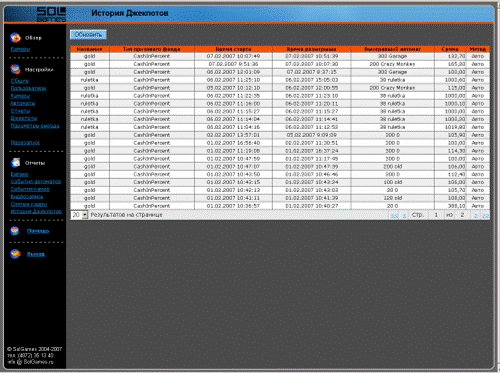Click the Перезапуск link
The image size is (500, 373).
click(25, 143)
